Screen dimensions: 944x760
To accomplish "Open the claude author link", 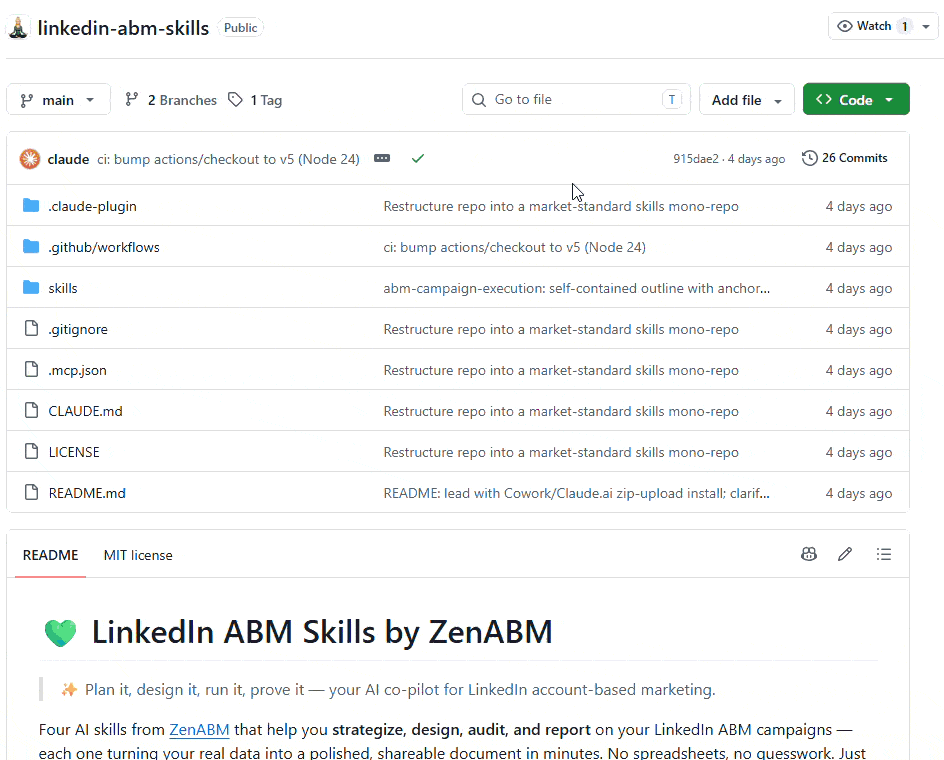I will click(x=68, y=159).
